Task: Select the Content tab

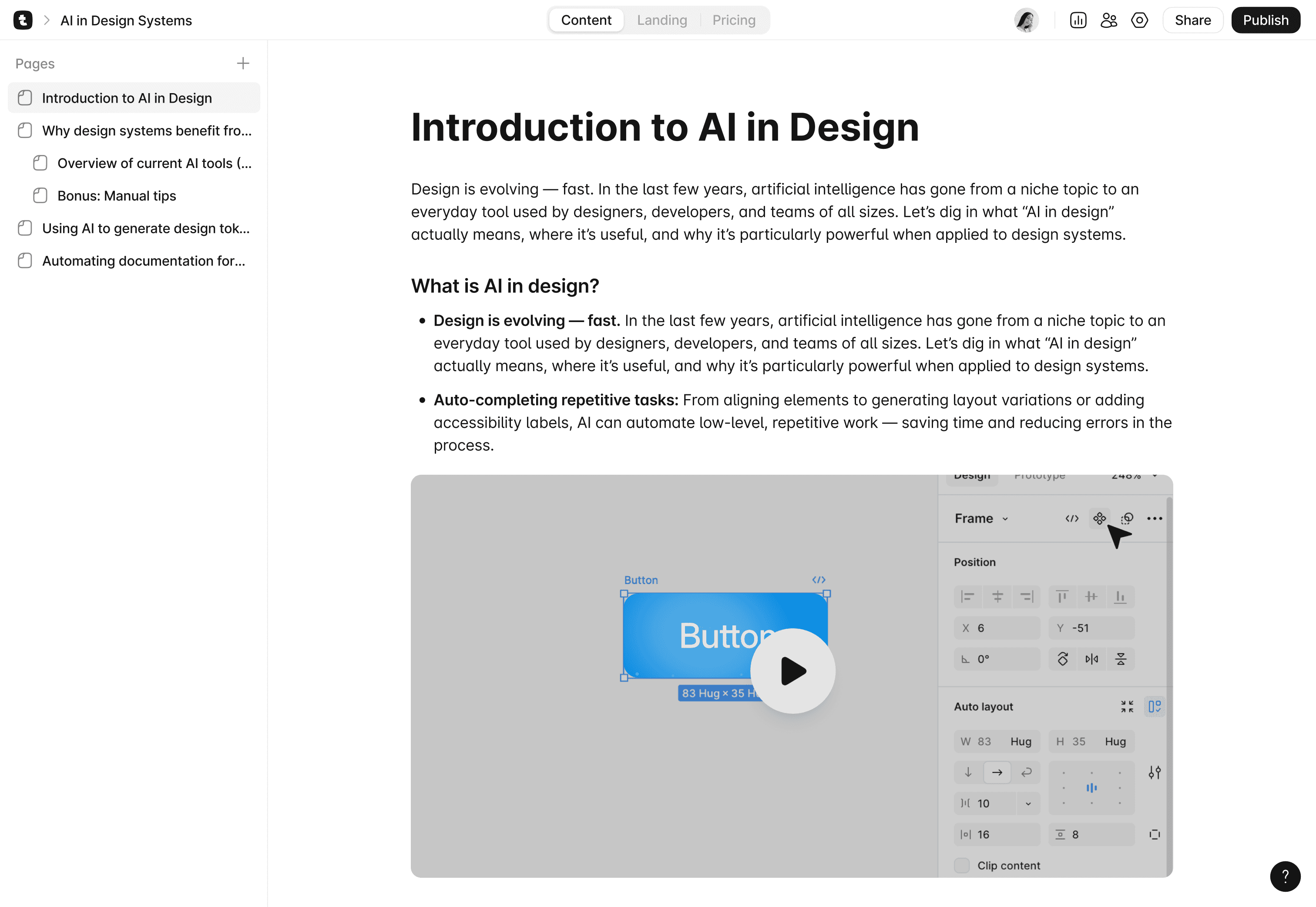Action: pyautogui.click(x=586, y=20)
